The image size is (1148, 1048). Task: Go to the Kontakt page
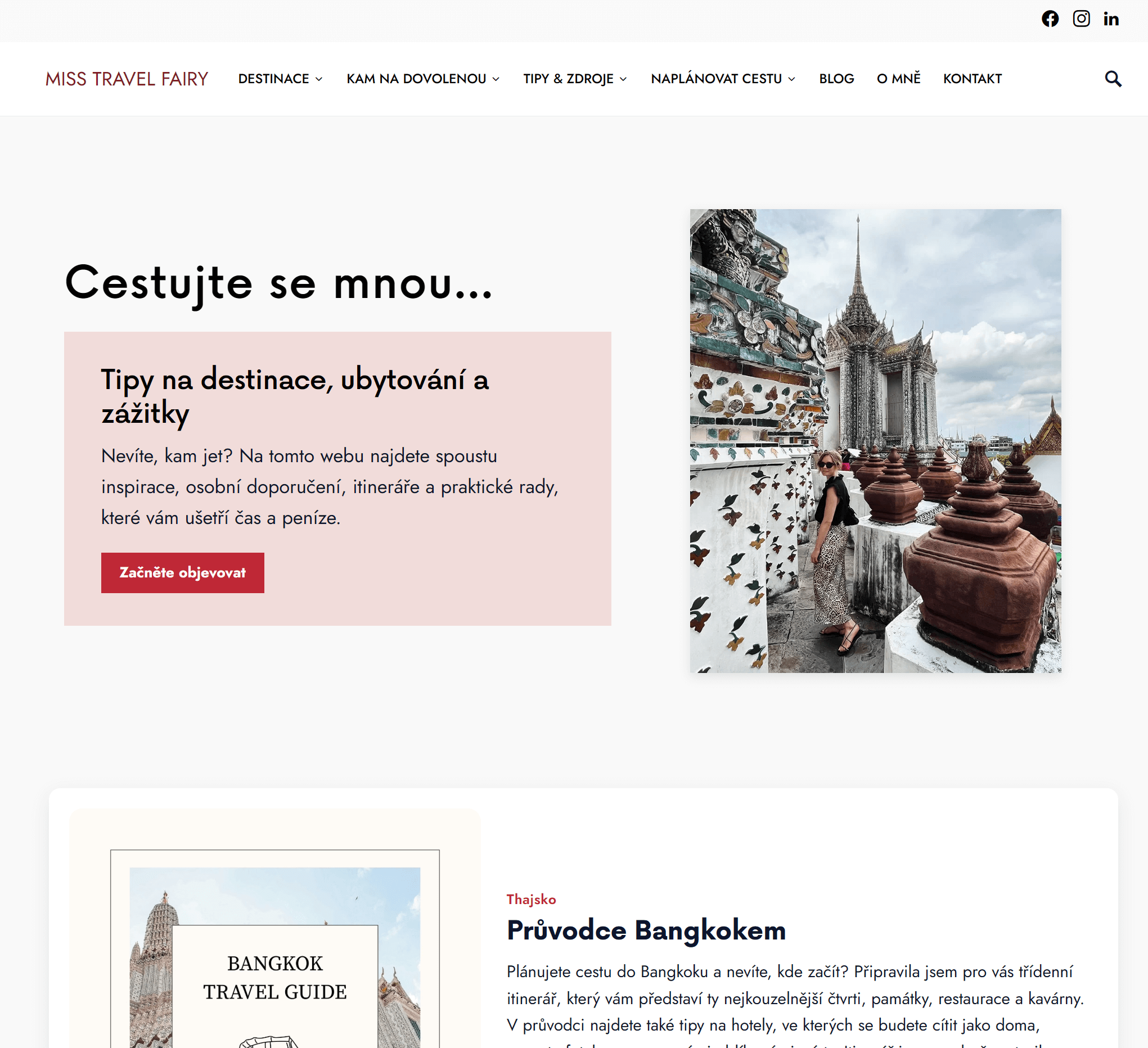[972, 79]
